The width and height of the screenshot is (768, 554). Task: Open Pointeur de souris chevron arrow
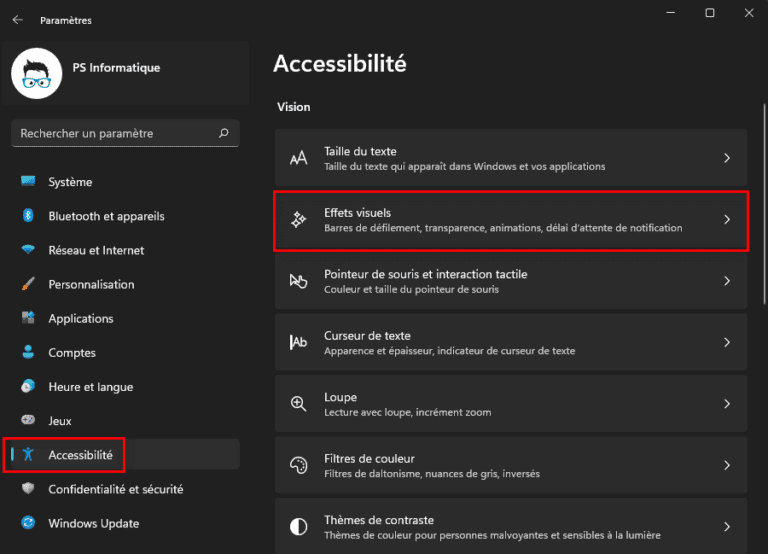coord(727,281)
